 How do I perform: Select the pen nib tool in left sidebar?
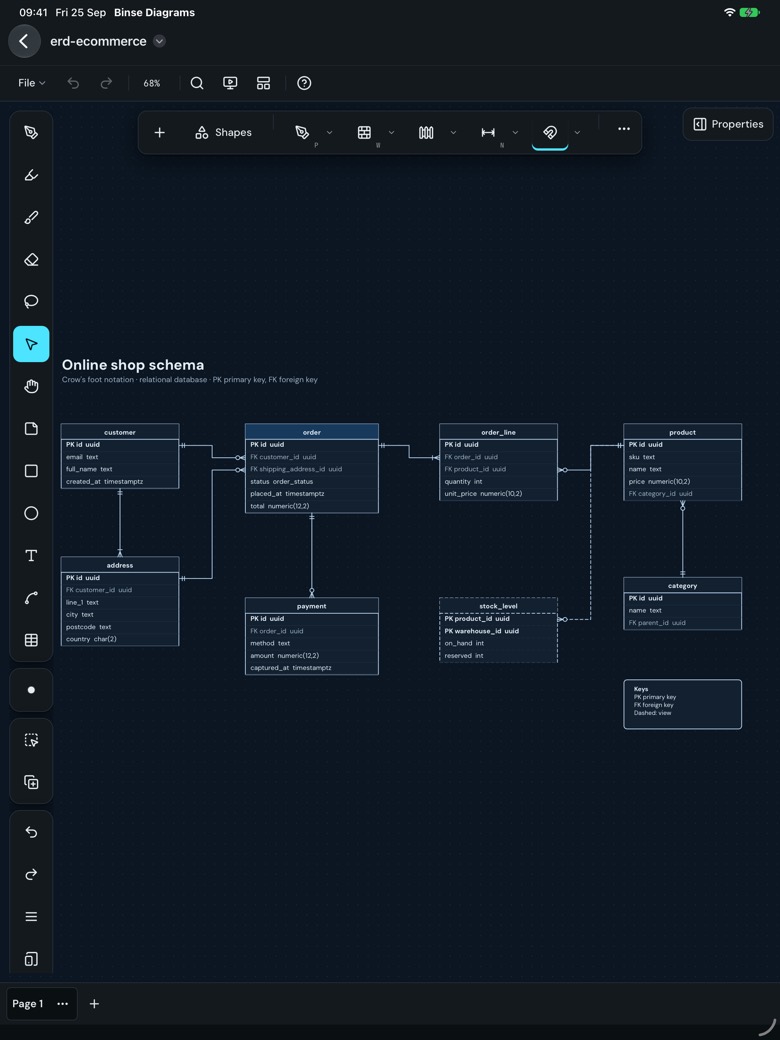[31, 133]
